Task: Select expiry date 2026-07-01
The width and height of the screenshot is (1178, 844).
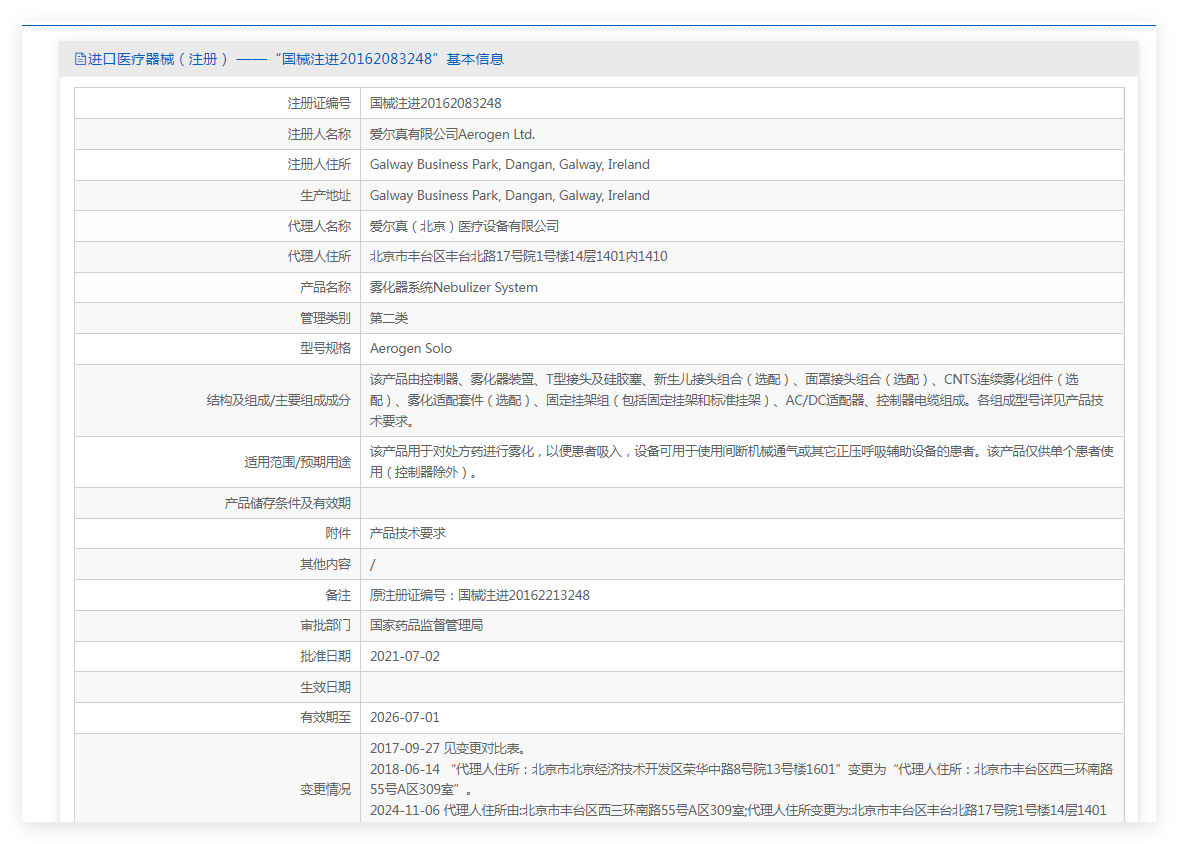Action: click(405, 718)
